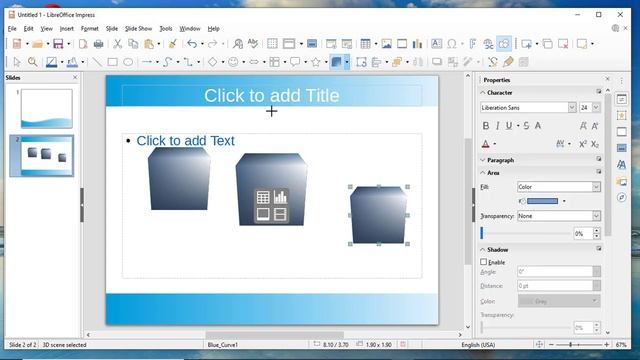Click the Open folder icon
Screen dimensions: 640x360
[37, 44]
